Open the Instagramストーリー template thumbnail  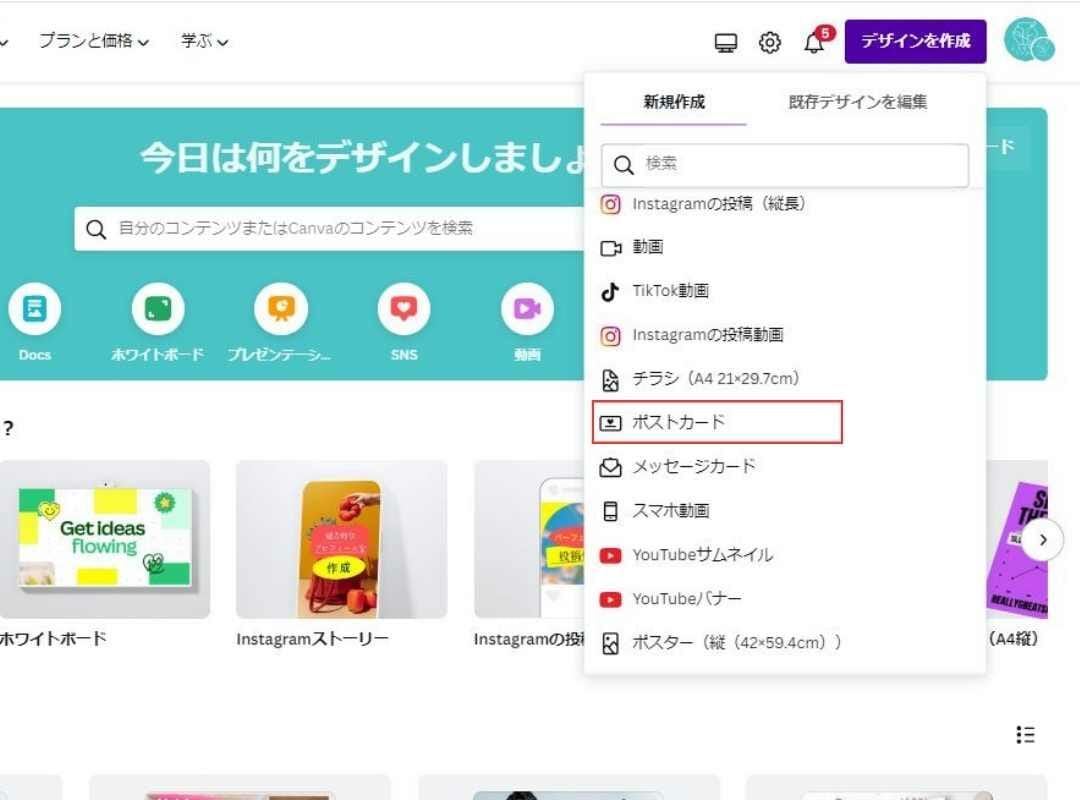[341, 540]
